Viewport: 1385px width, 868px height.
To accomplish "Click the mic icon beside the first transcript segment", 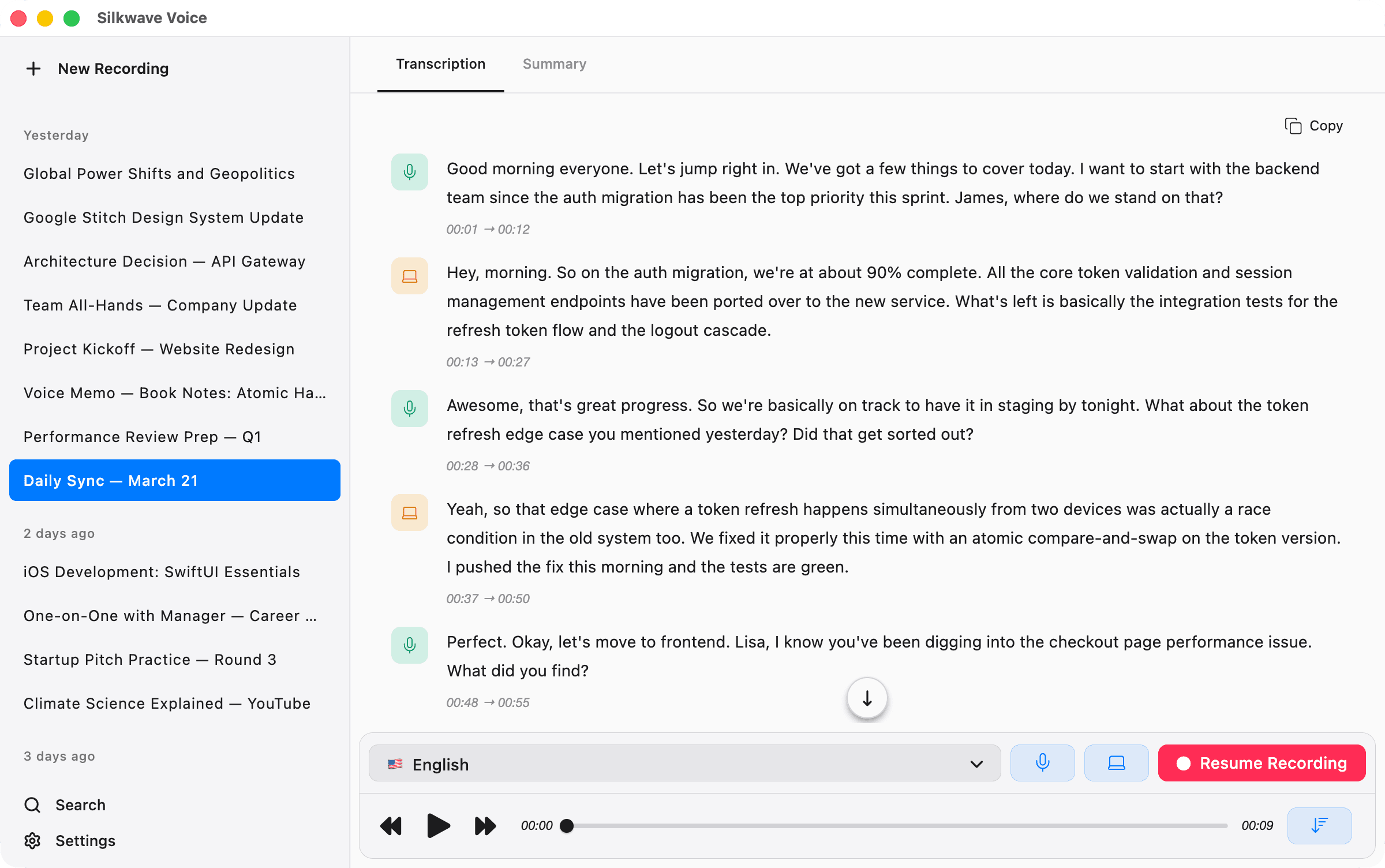I will [409, 171].
